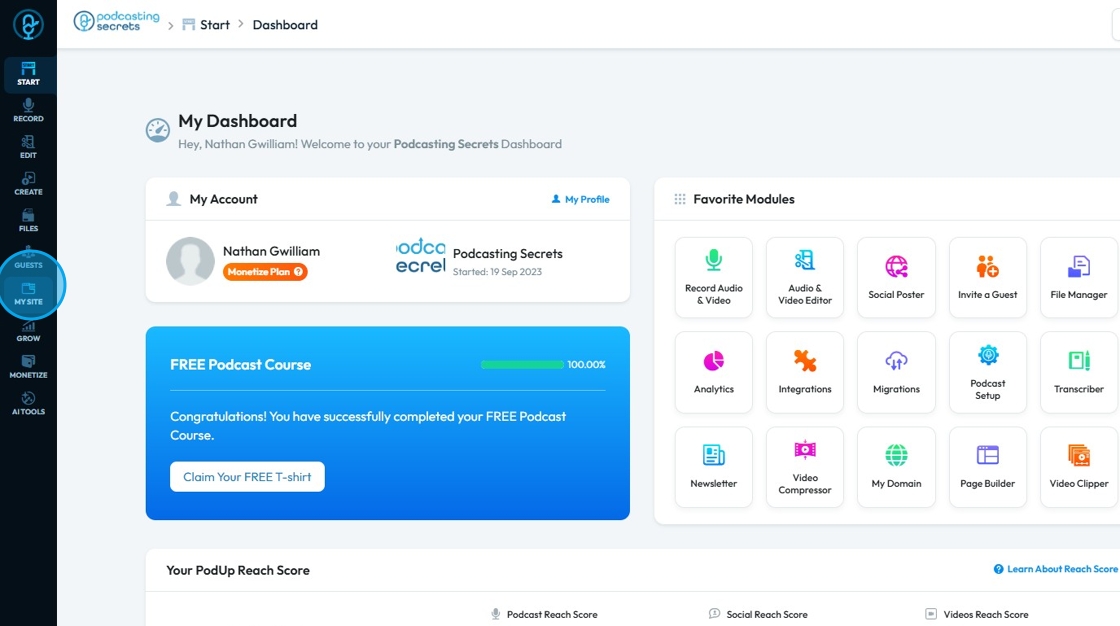Open the Analytics module
1120x626 pixels.
714,372
